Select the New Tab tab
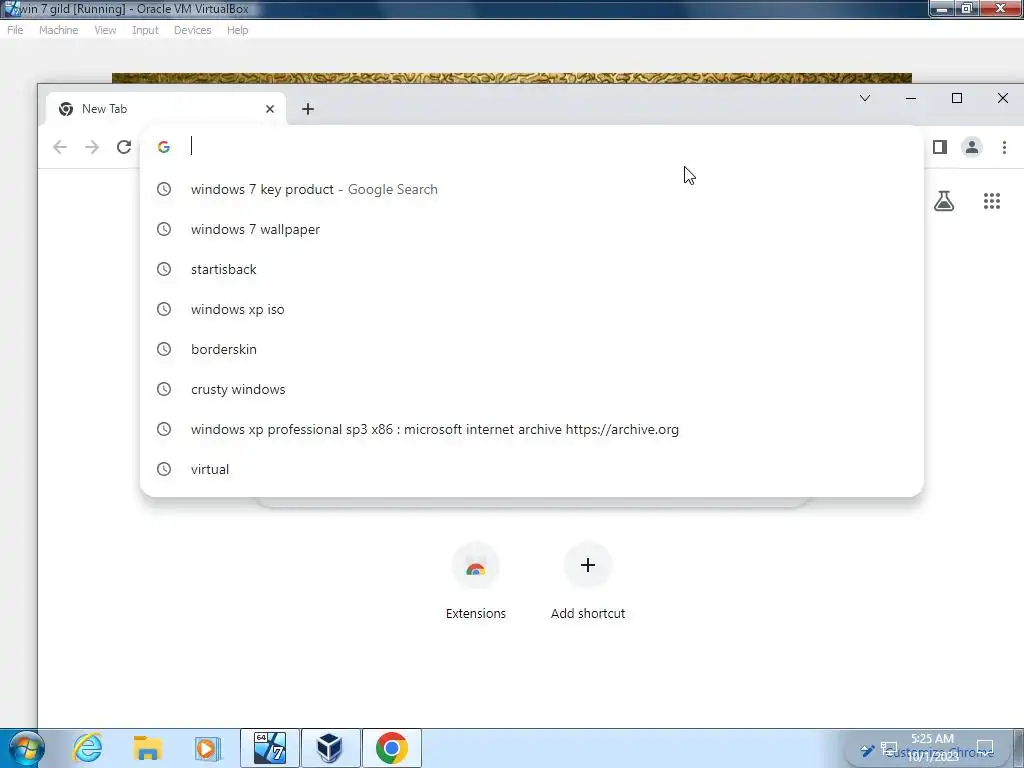Viewport: 1024px width, 768px height. tap(166, 109)
